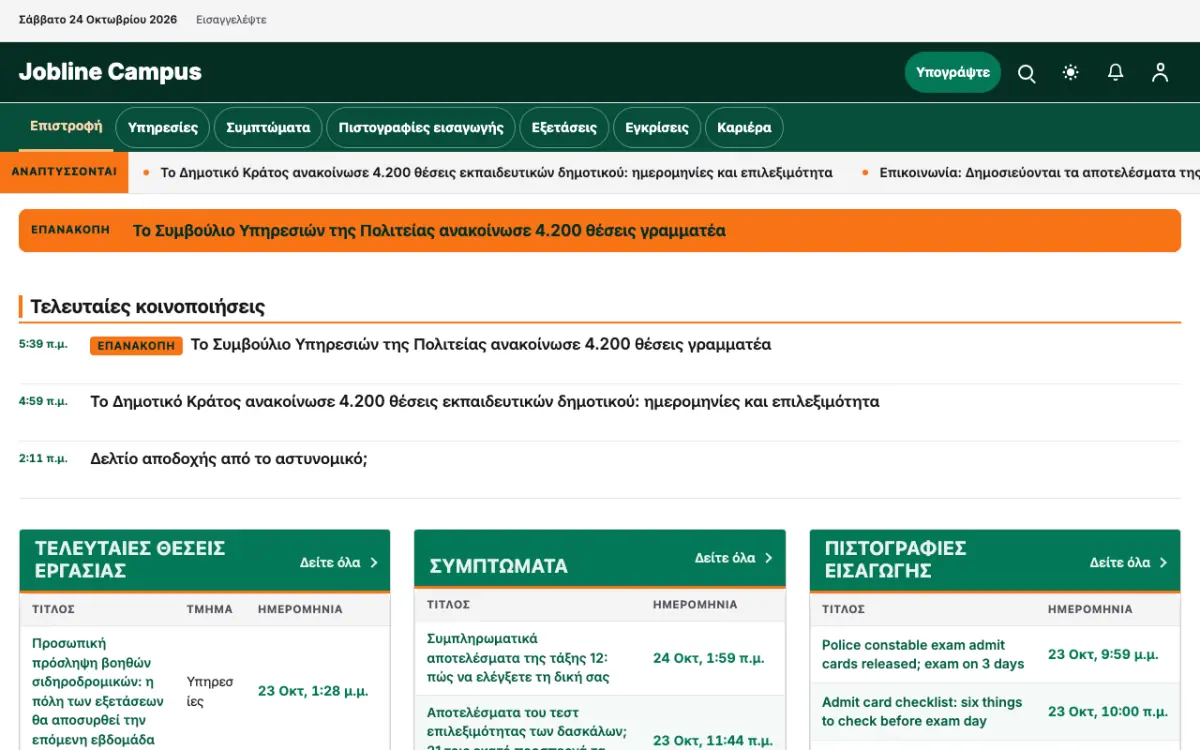1200x750 pixels.
Task: Click the Υπογράψτε button
Action: 953,72
